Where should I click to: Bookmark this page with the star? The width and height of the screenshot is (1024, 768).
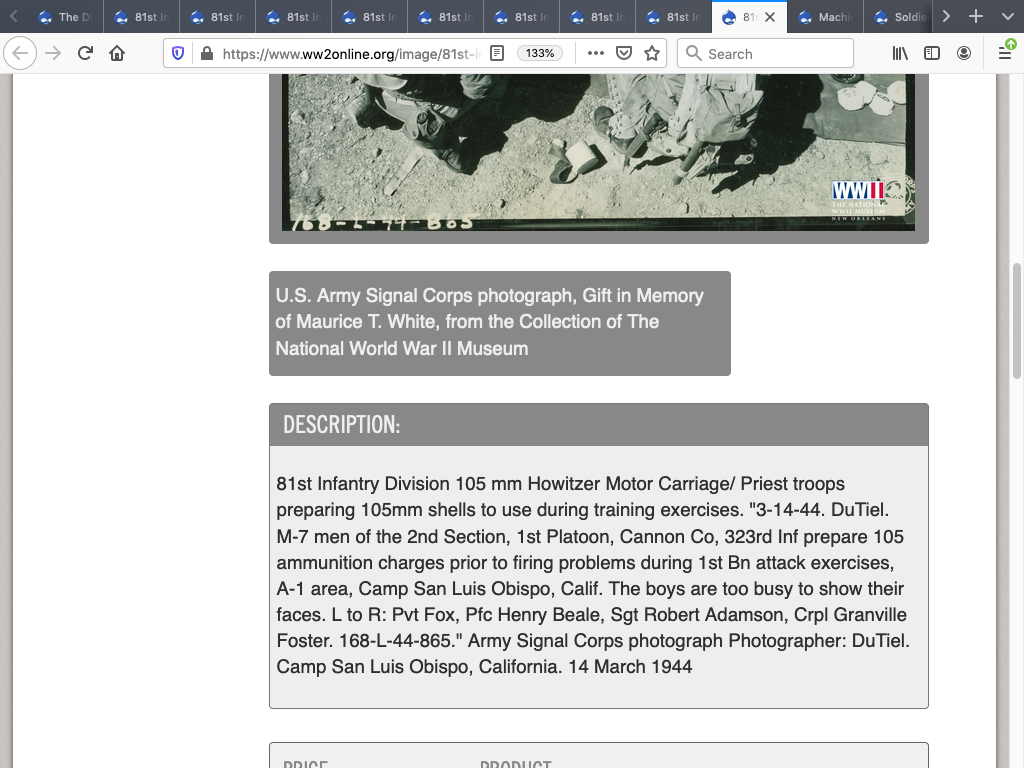click(652, 53)
